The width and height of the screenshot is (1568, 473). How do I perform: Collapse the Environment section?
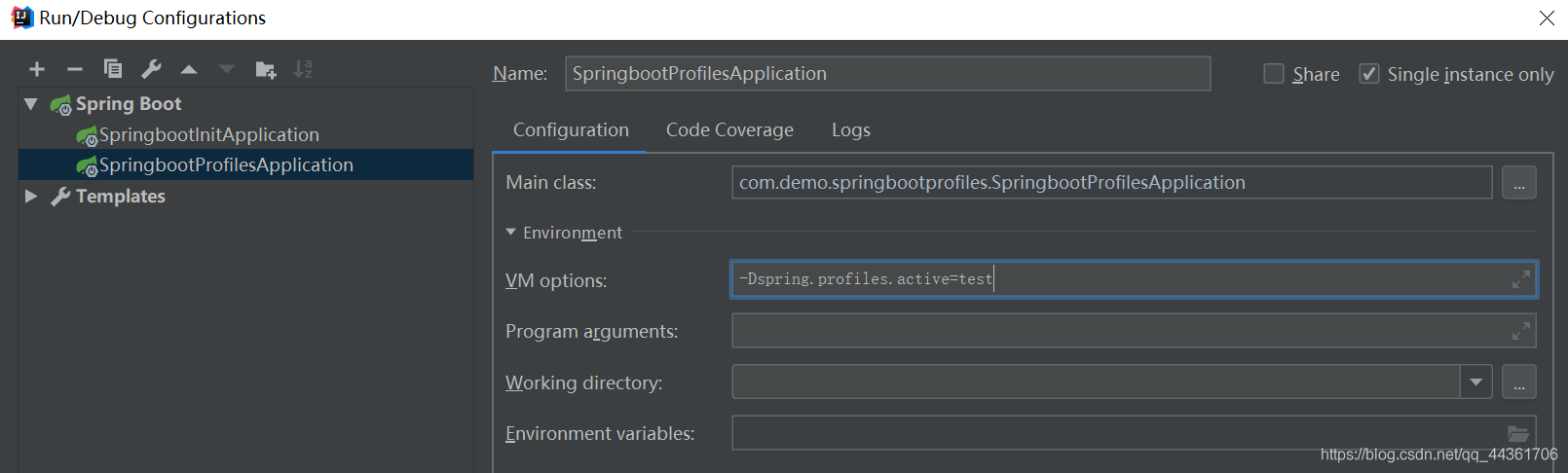[x=510, y=233]
